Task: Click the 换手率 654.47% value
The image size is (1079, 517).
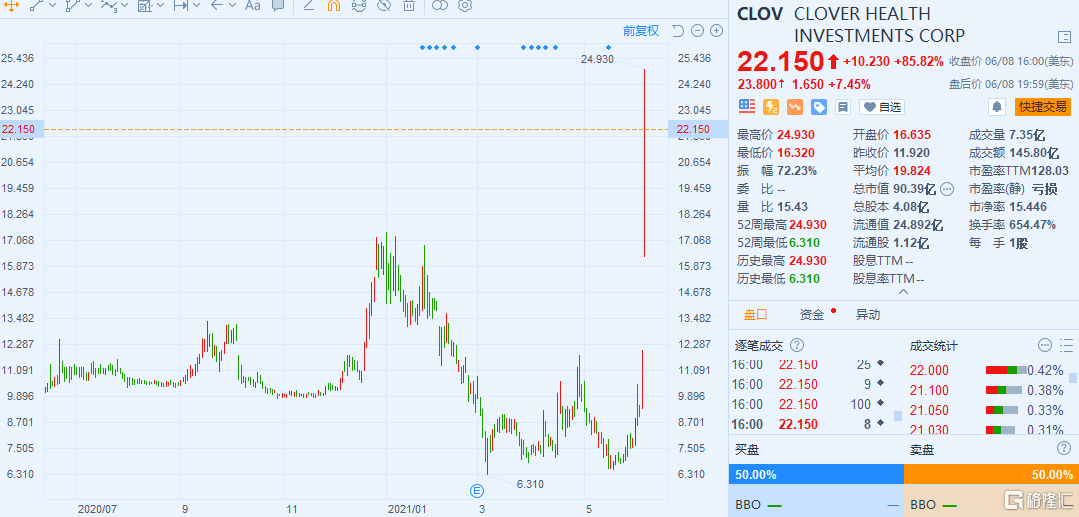Action: [x=1032, y=224]
